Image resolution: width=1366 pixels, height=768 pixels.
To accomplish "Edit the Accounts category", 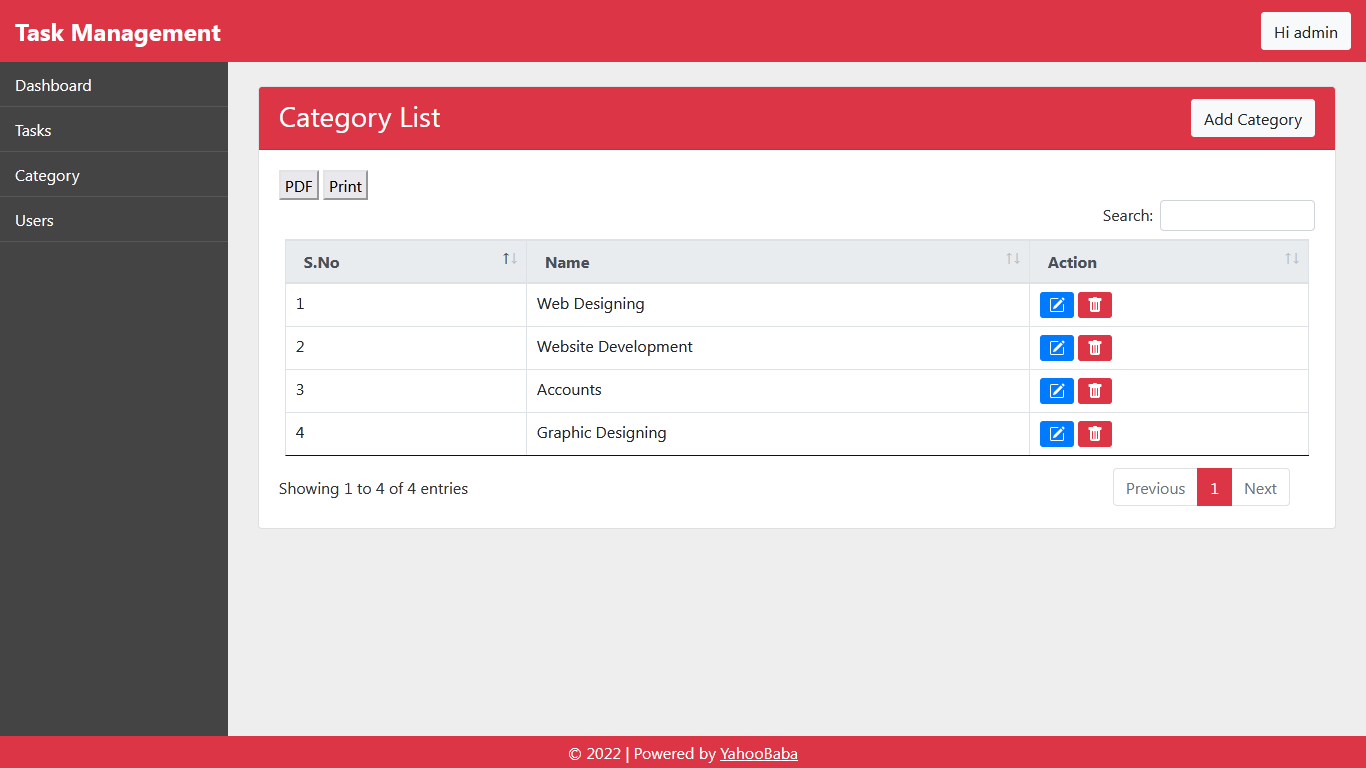I will pos(1056,391).
